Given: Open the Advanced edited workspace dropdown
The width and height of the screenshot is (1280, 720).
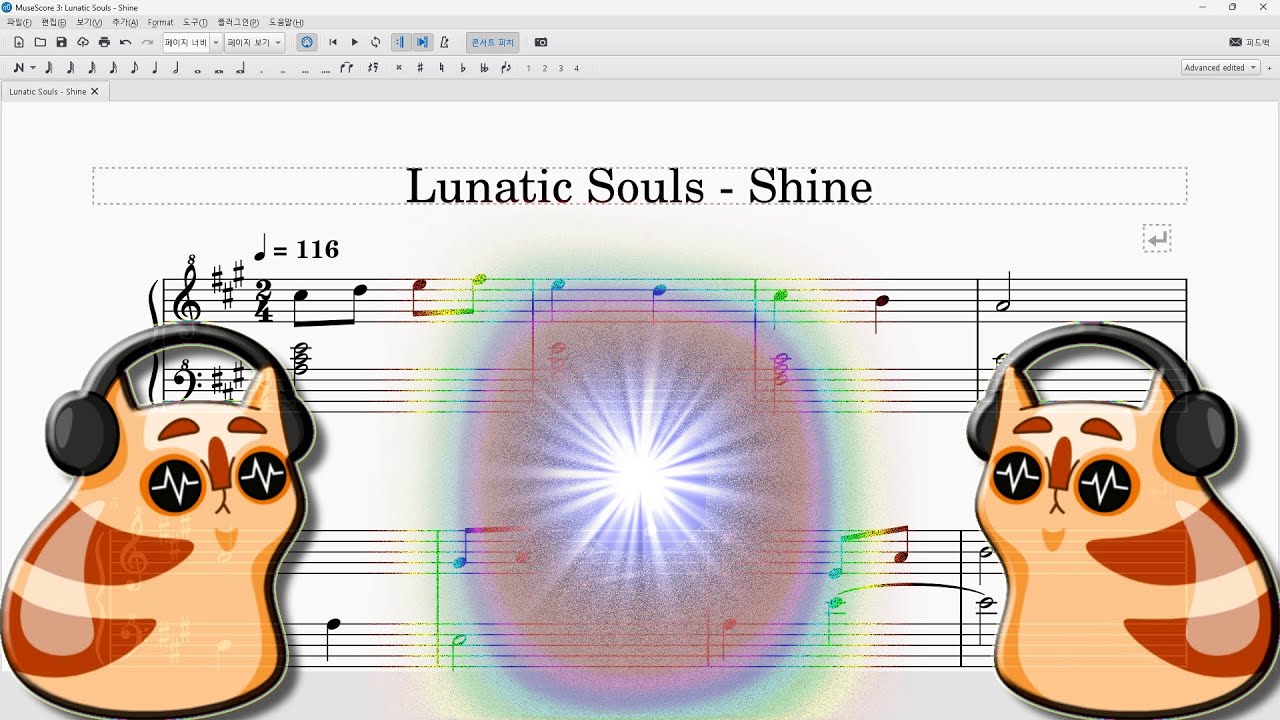Looking at the screenshot, I should pos(1221,68).
